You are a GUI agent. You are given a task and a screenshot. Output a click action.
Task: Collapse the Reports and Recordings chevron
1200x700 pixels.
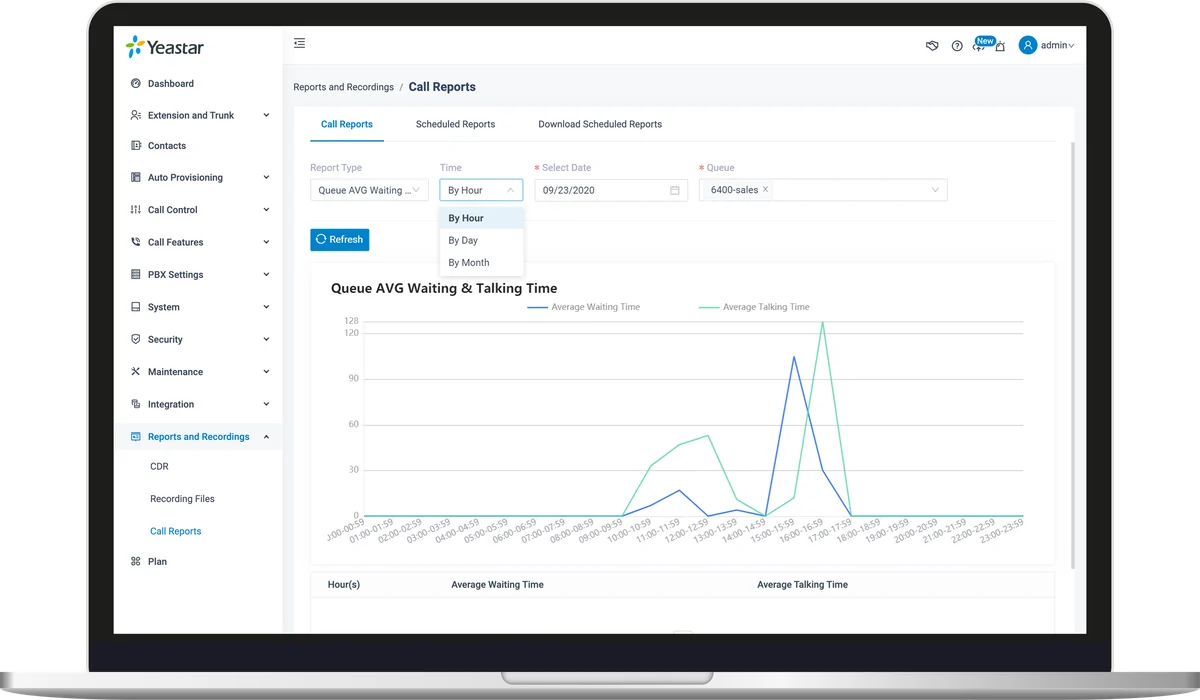click(x=266, y=436)
